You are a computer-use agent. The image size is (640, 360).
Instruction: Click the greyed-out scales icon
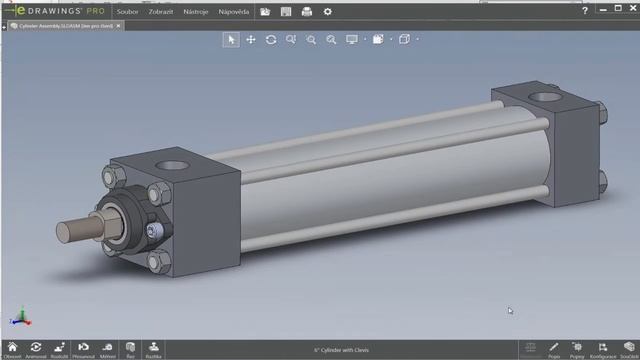point(530,349)
